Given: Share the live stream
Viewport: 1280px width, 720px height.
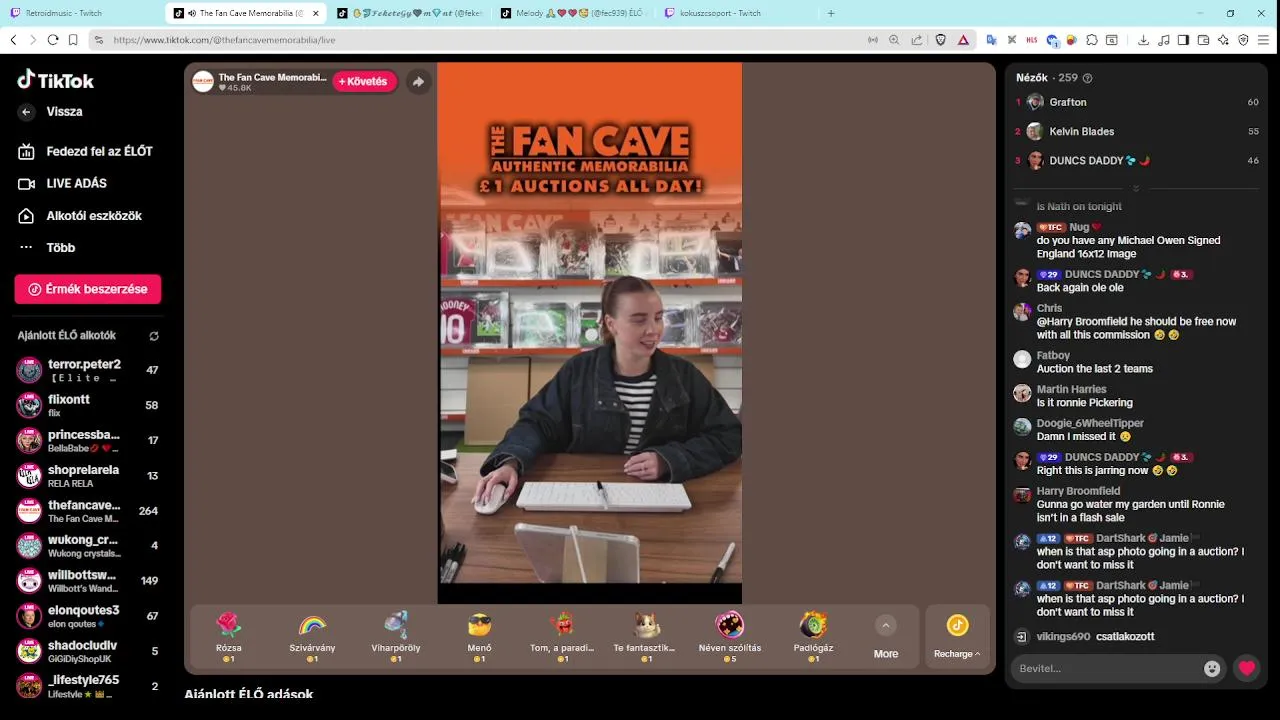Looking at the screenshot, I should click(x=419, y=82).
